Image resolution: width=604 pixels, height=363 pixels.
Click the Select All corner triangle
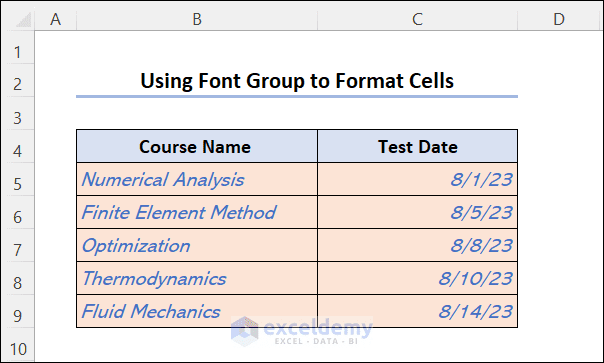(x=23, y=20)
